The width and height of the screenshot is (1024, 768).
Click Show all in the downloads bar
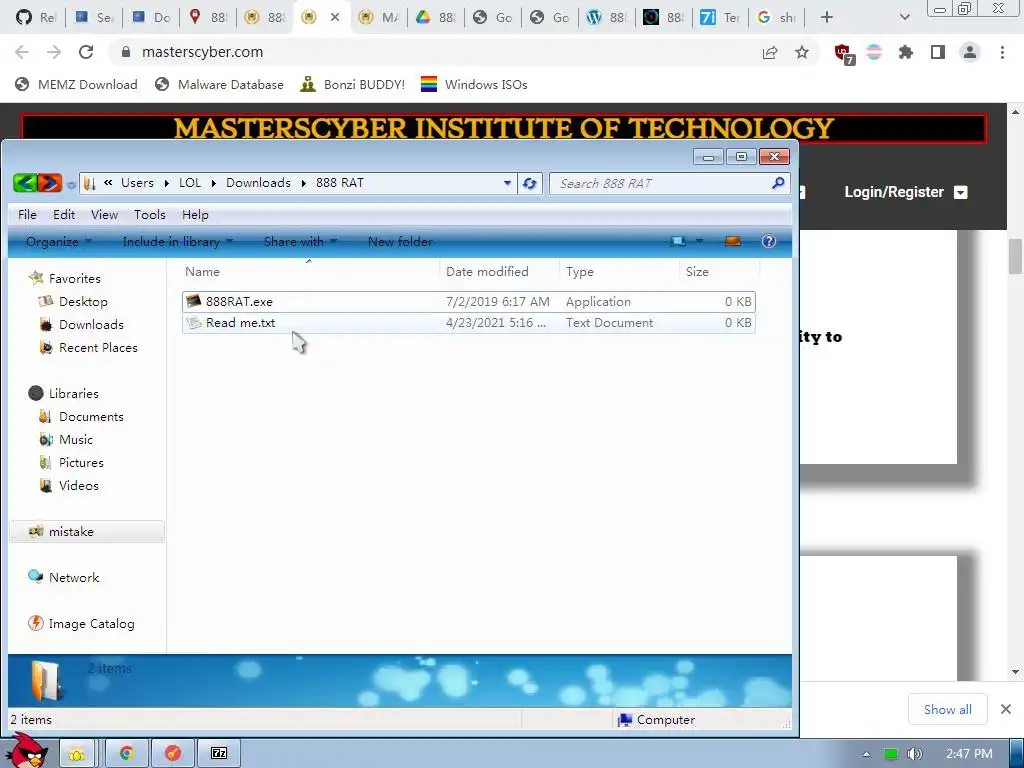[948, 709]
